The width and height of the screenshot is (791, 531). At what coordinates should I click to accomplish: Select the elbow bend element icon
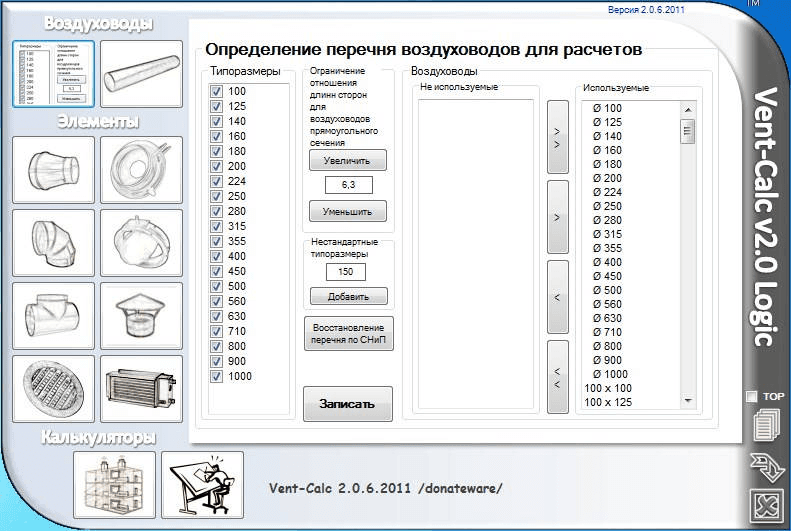[x=53, y=243]
